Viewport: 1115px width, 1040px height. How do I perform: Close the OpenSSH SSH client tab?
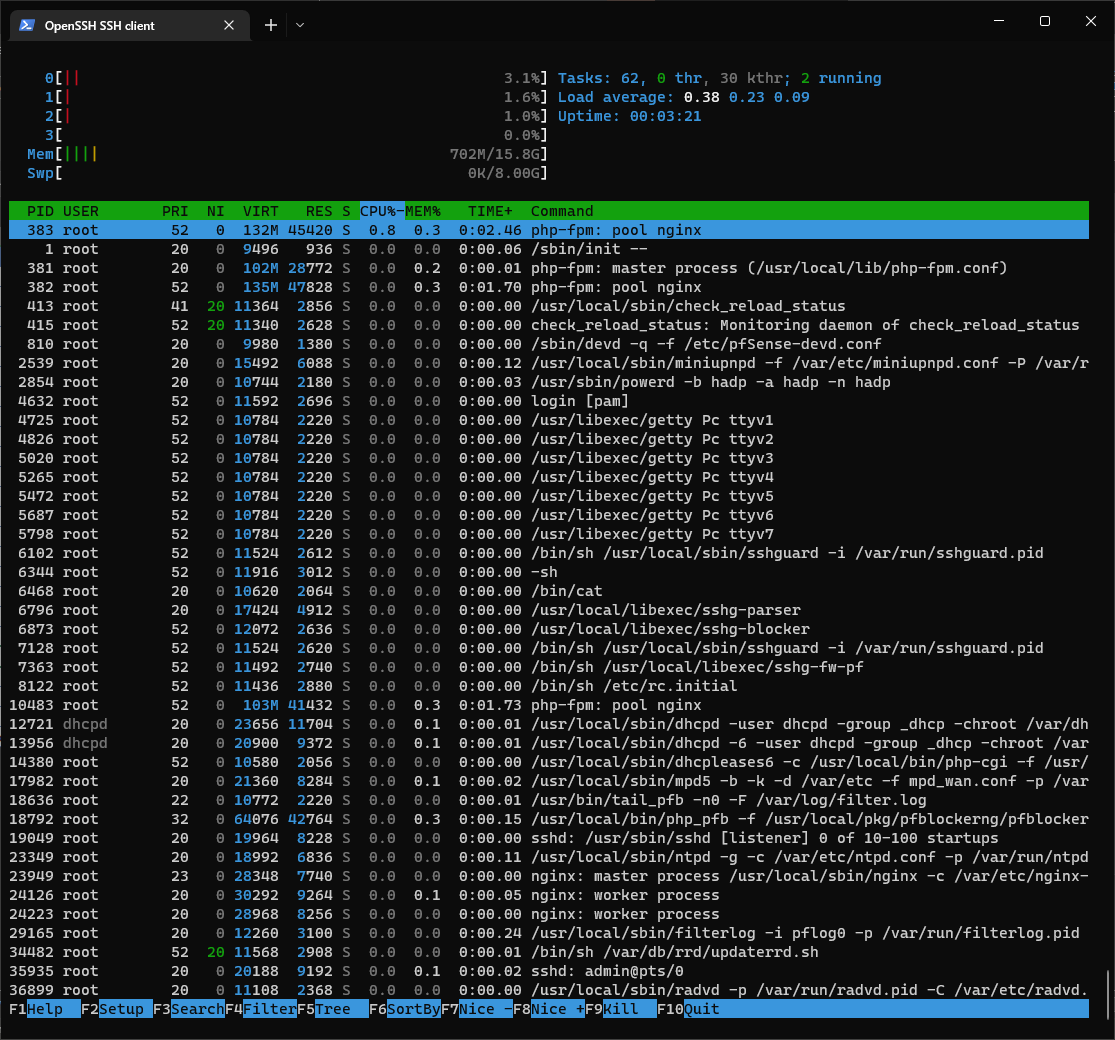click(x=229, y=26)
